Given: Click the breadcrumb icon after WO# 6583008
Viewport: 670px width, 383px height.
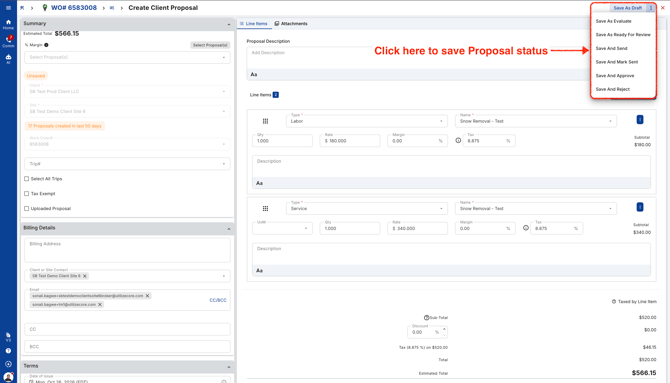Looking at the screenshot, I should (112, 8).
